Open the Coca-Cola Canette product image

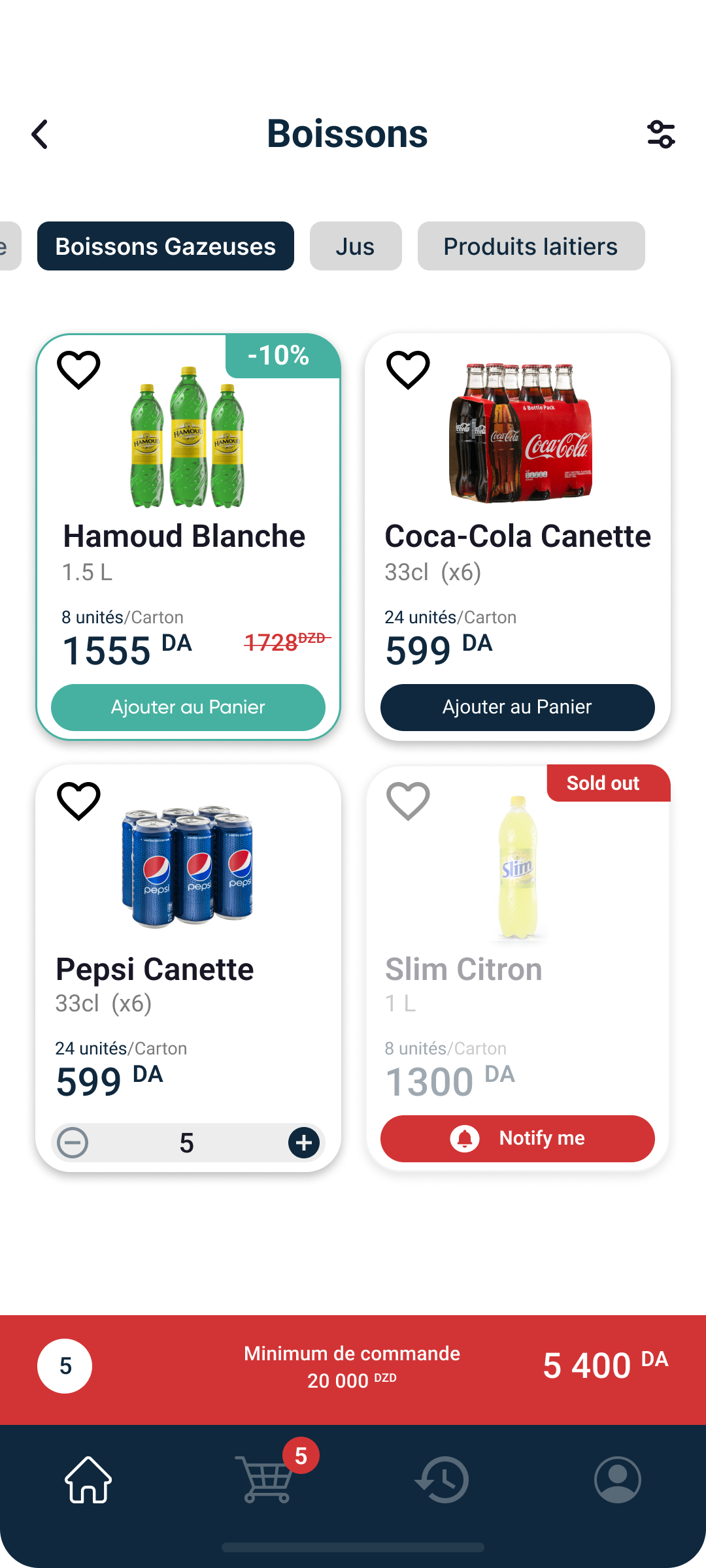[x=521, y=433]
